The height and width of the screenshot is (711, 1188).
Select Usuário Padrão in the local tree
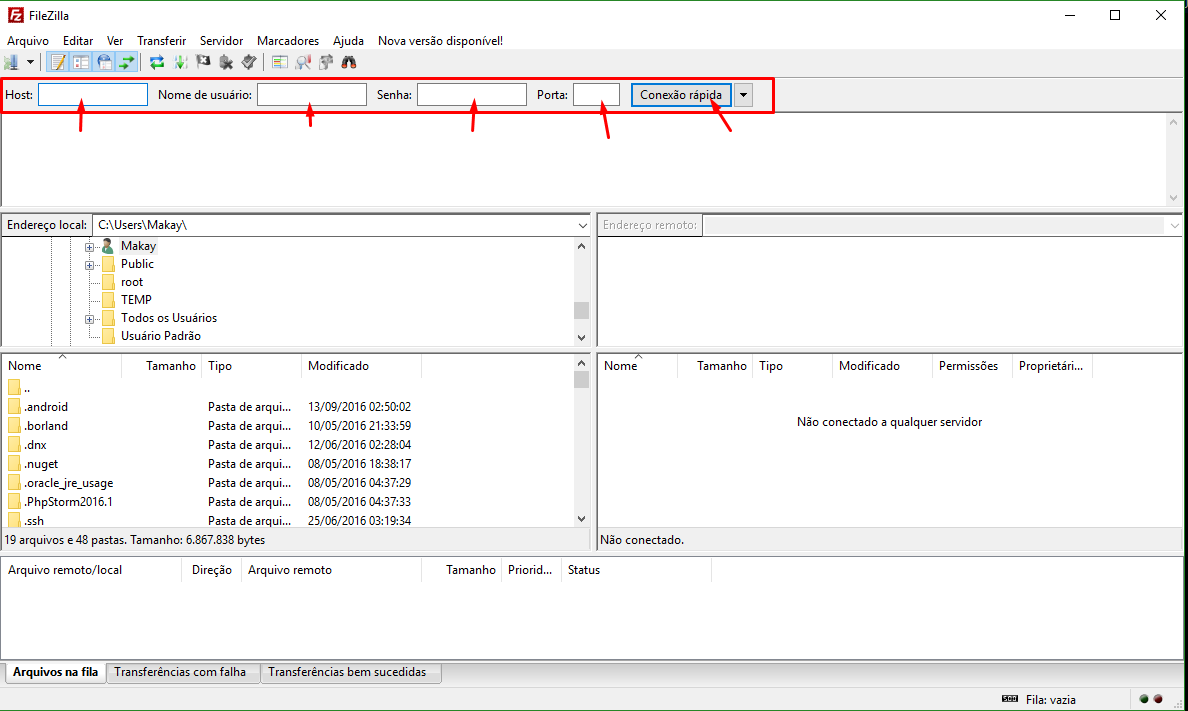tap(161, 336)
